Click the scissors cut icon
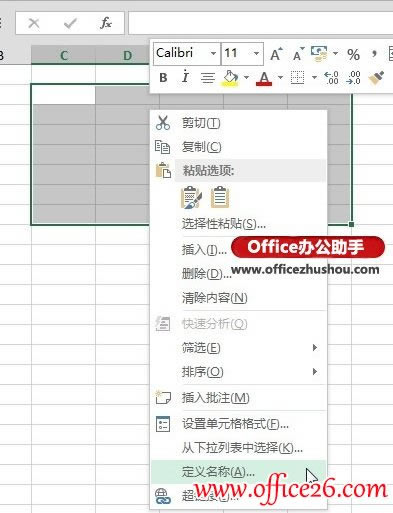Image resolution: width=393 pixels, height=513 pixels. (x=163, y=123)
